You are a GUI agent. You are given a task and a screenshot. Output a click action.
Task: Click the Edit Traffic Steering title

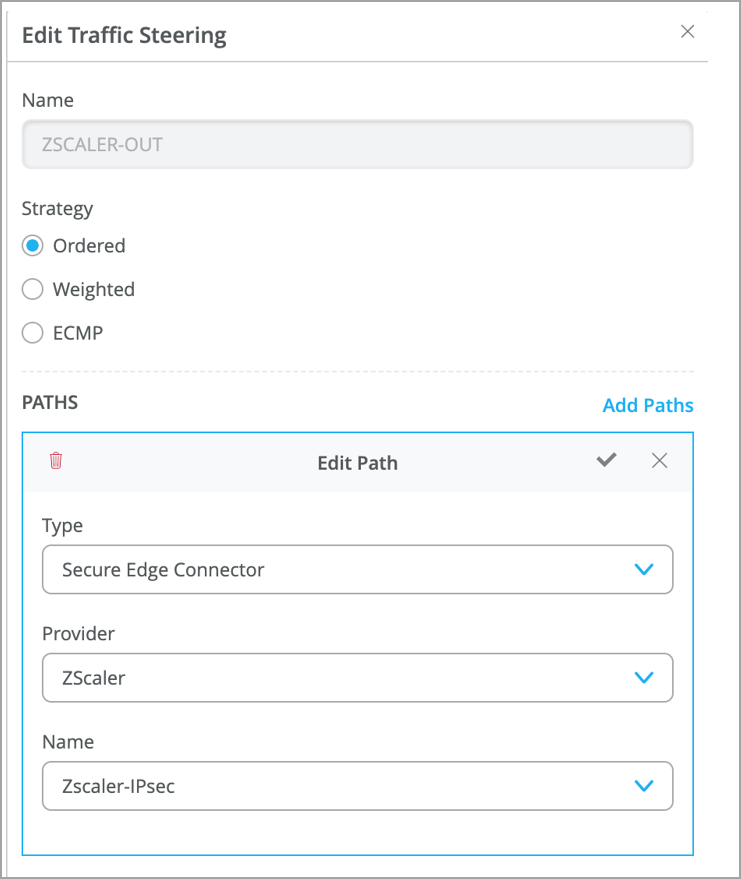pos(124,36)
